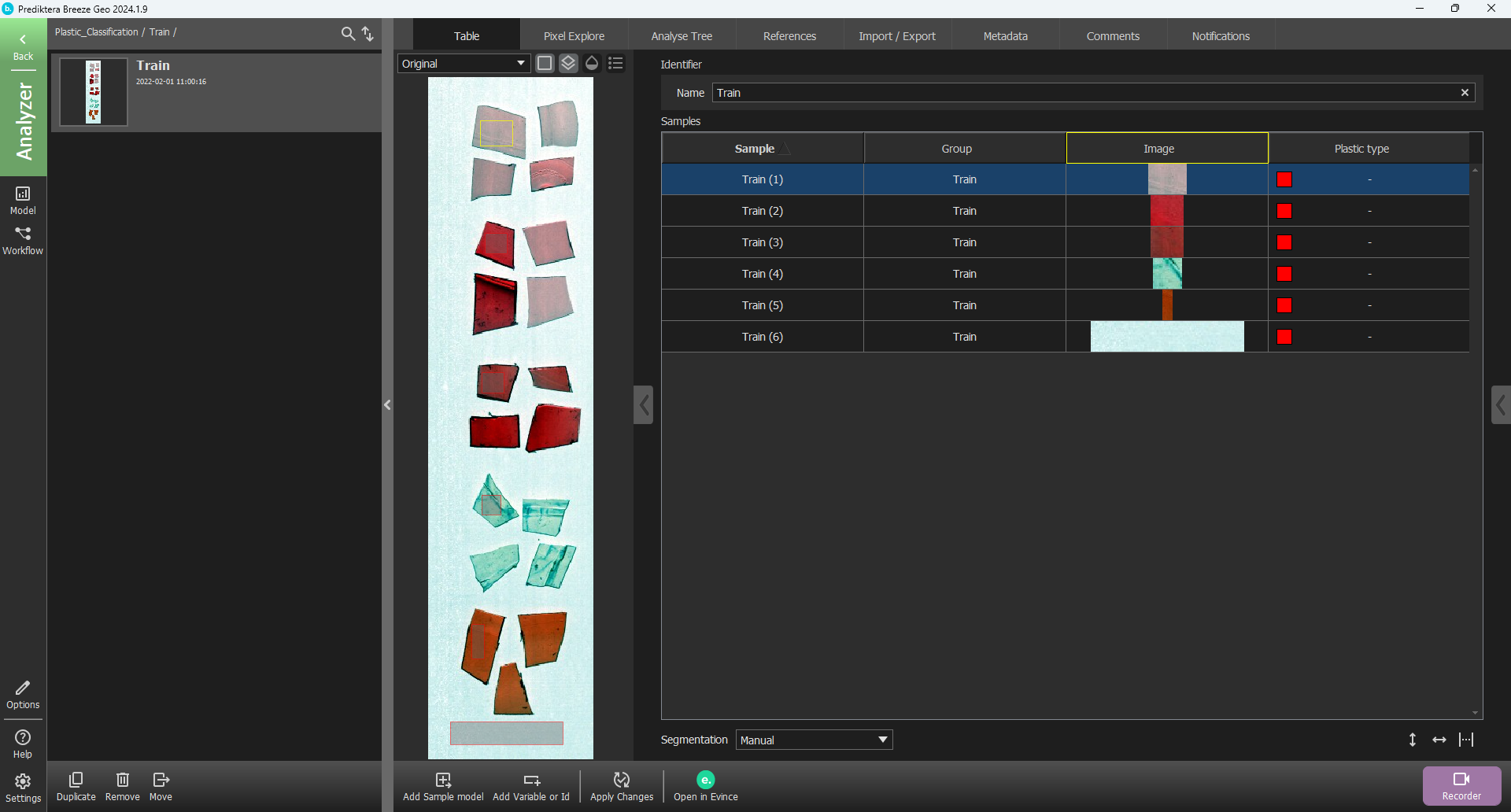Apply Changes to the samples
This screenshot has height=812, width=1511.
point(622,786)
